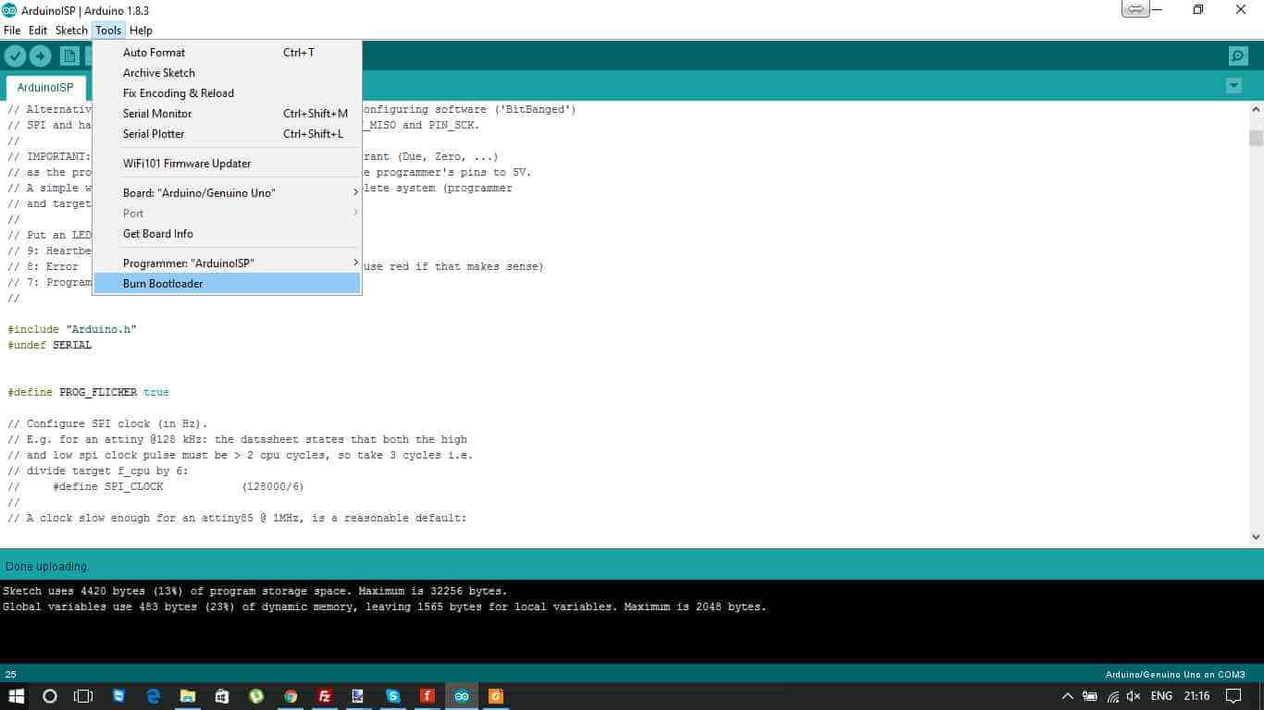Open the red 'f' app on taskbar
The image size is (1264, 710).
427,696
